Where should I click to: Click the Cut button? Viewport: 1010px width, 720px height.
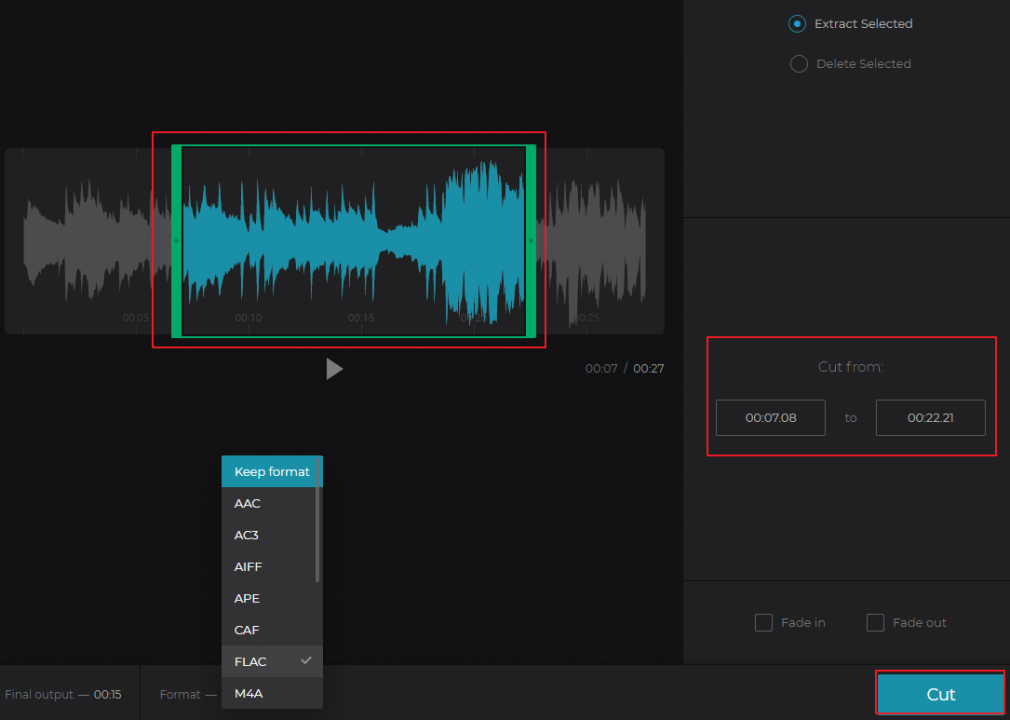(x=940, y=694)
